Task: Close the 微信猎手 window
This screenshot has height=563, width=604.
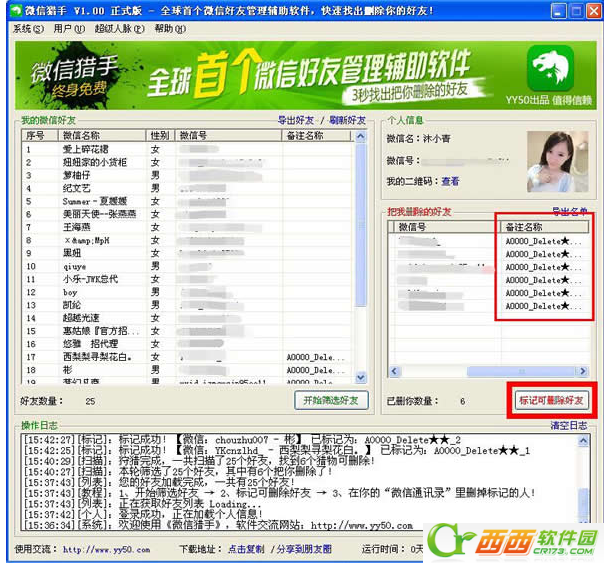Action: click(x=594, y=11)
